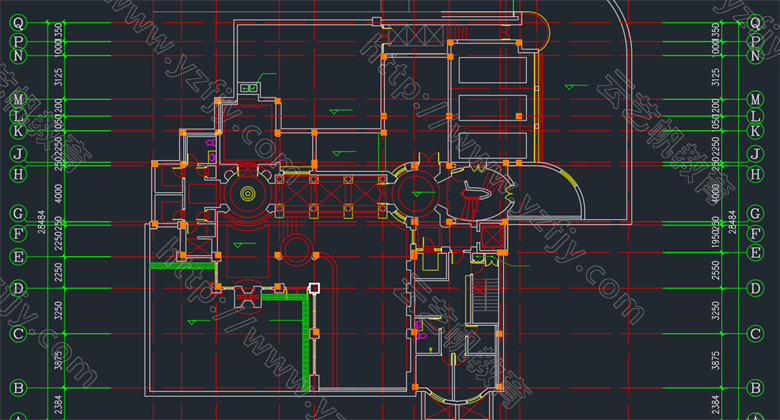
Task: Select grid bubble G on the left axis
Action: pos(18,213)
